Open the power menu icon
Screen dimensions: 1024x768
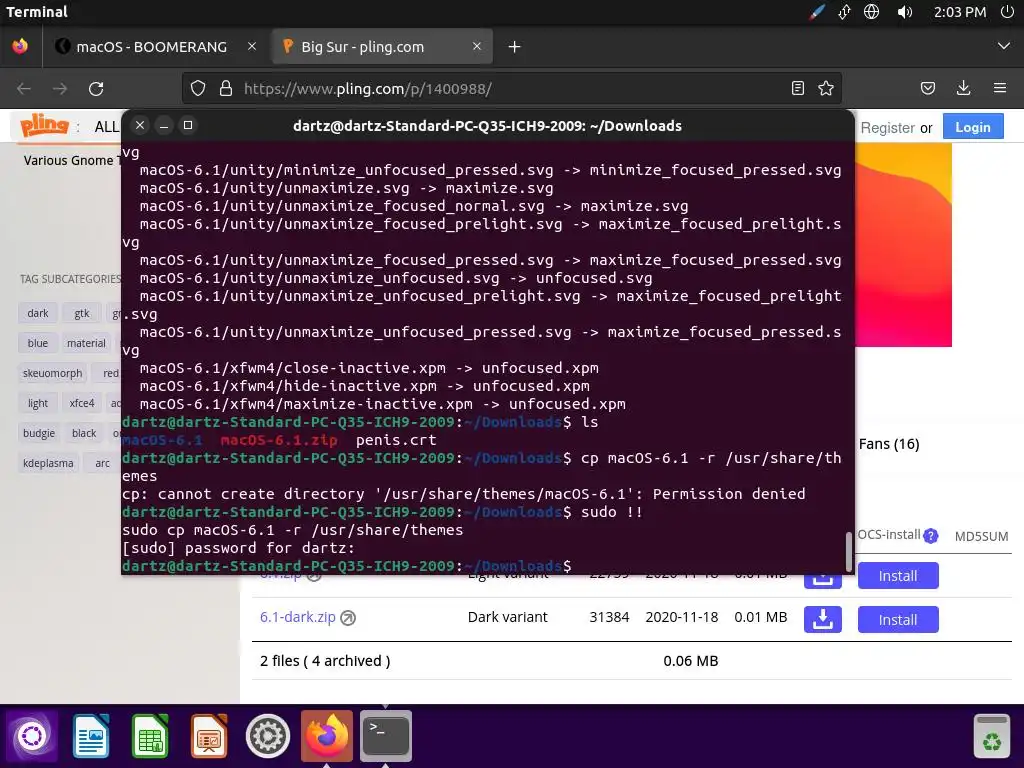1008,12
